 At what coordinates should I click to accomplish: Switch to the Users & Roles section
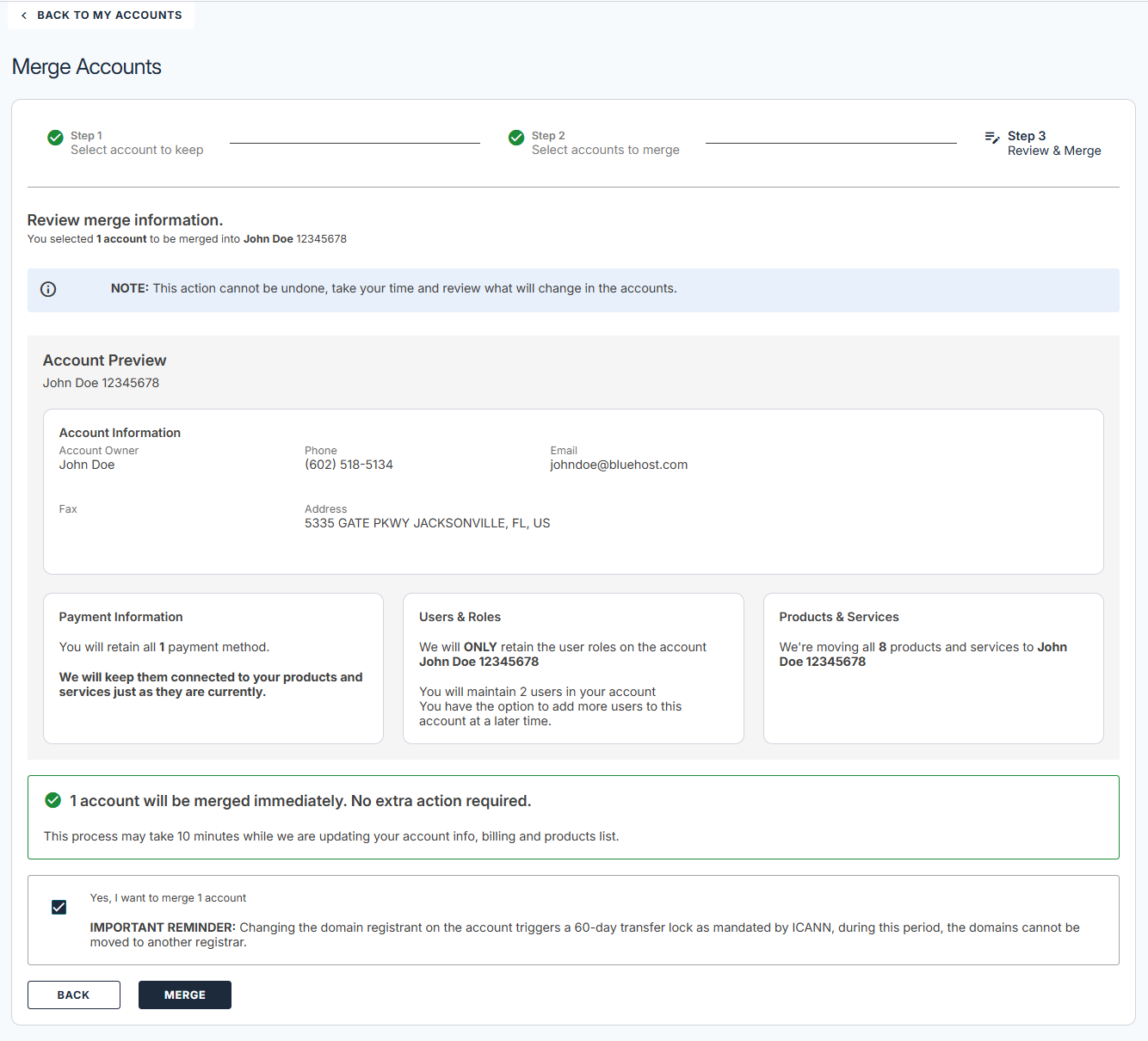[x=572, y=668]
